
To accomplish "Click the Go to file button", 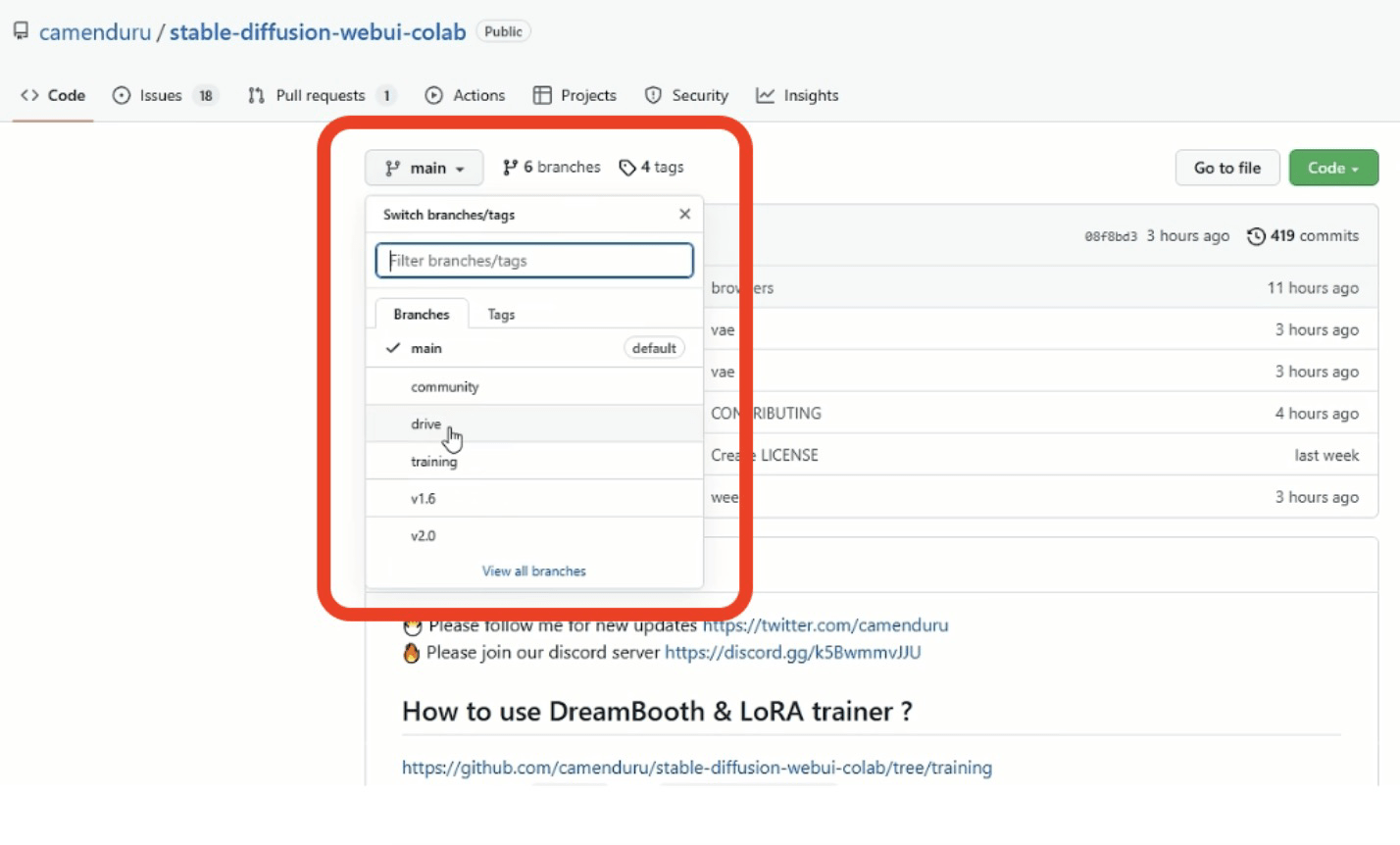I will pos(1226,168).
